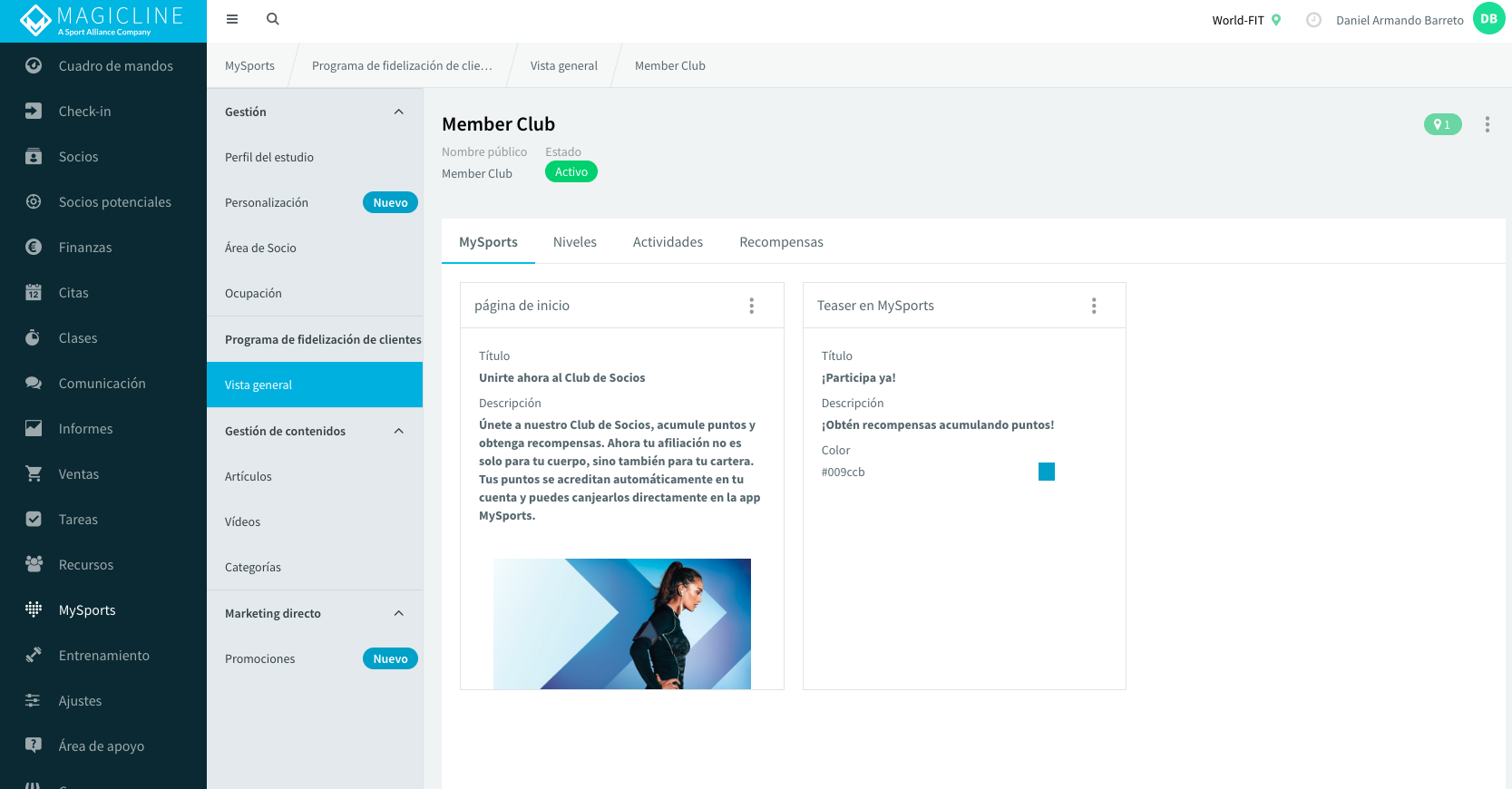Open página de inicio card options menu
This screenshot has height=789, width=1512.
pyautogui.click(x=752, y=306)
